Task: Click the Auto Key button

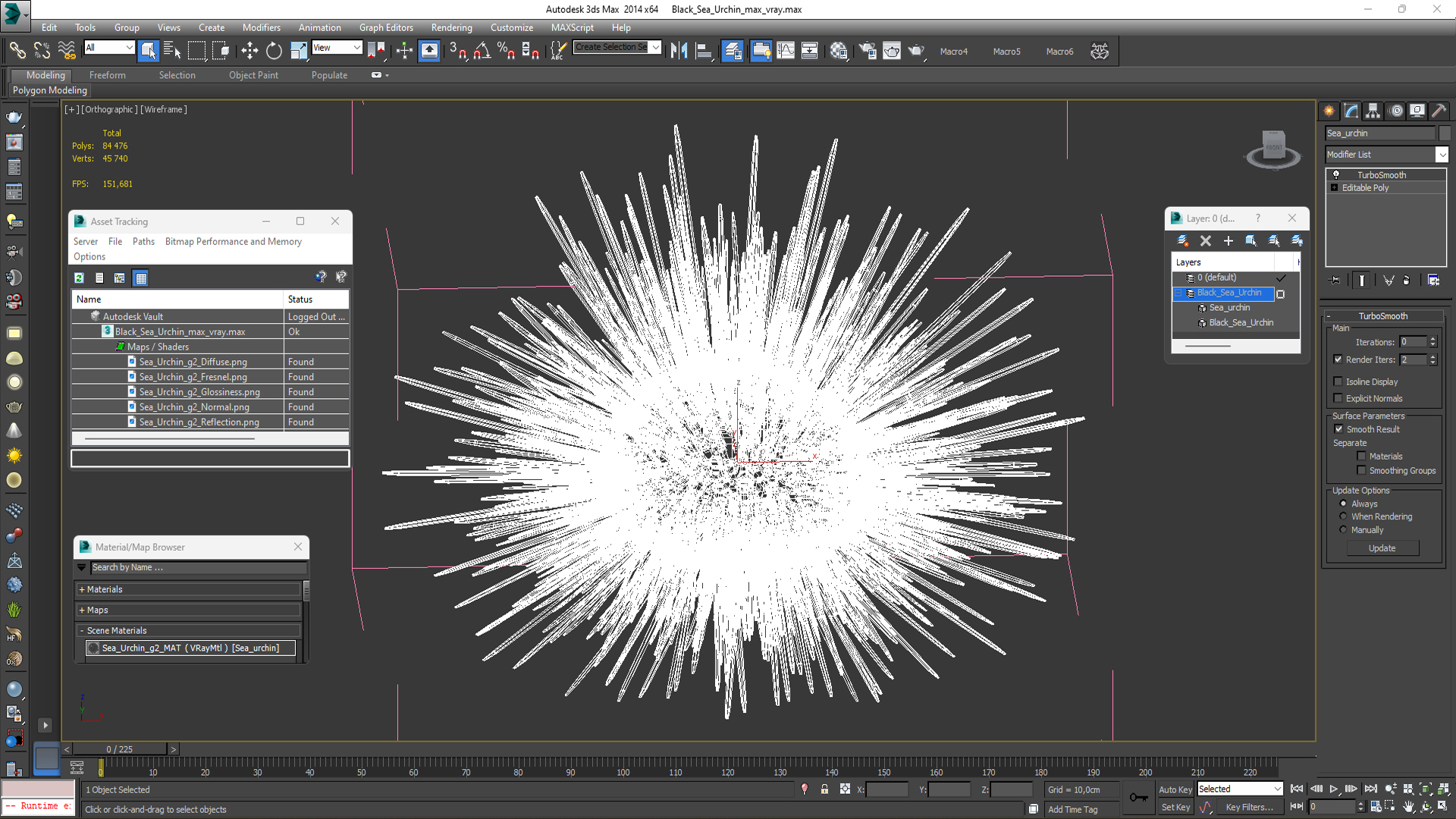Action: point(1175,789)
